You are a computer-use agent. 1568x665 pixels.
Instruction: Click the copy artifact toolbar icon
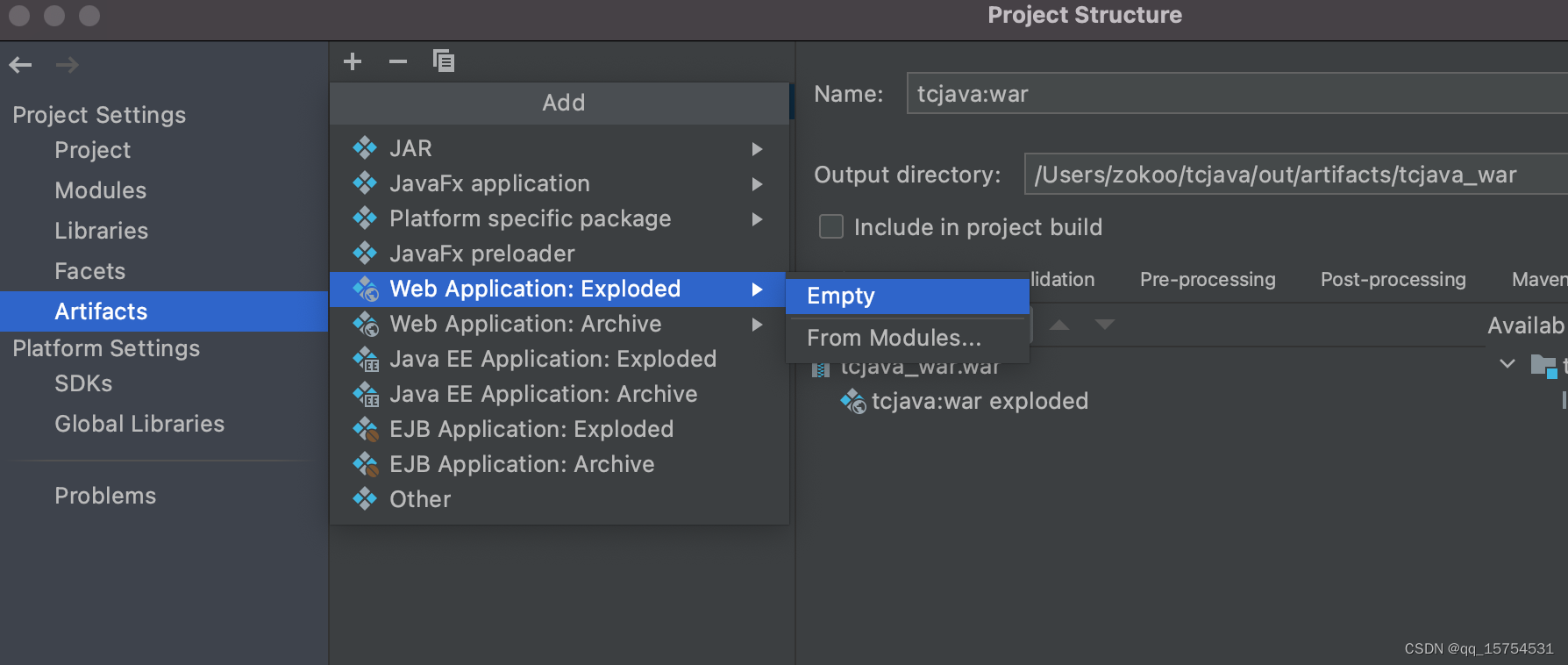(444, 61)
